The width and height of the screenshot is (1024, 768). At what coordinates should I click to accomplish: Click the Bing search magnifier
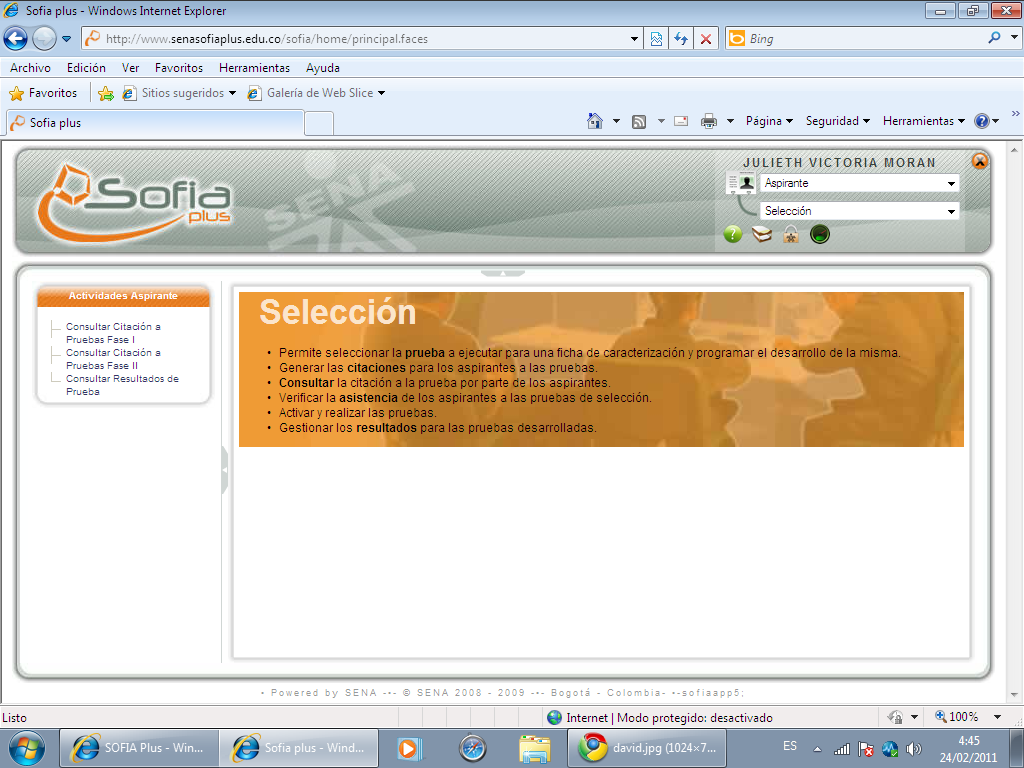coord(997,38)
